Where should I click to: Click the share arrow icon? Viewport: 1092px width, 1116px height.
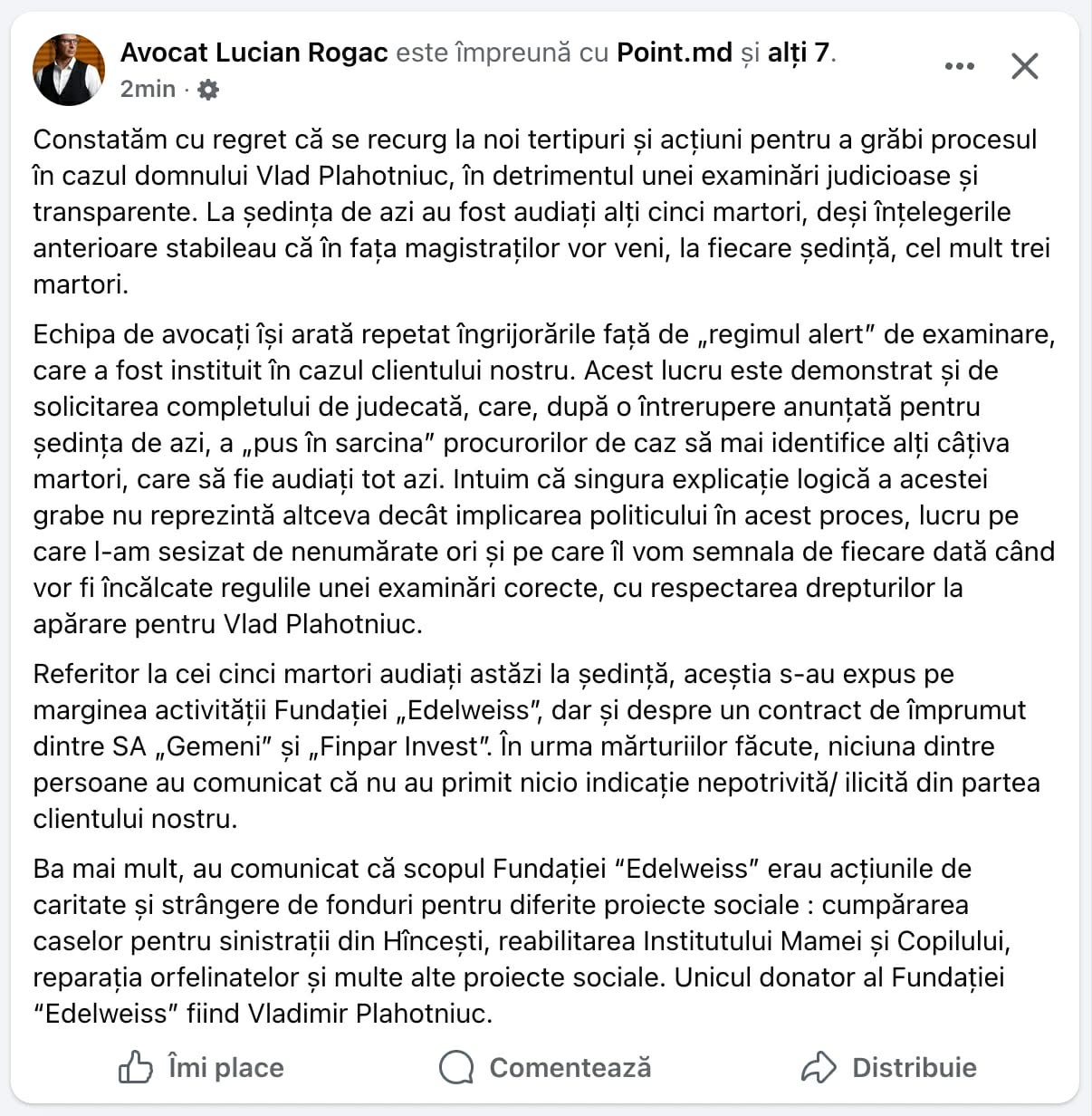[x=819, y=1067]
